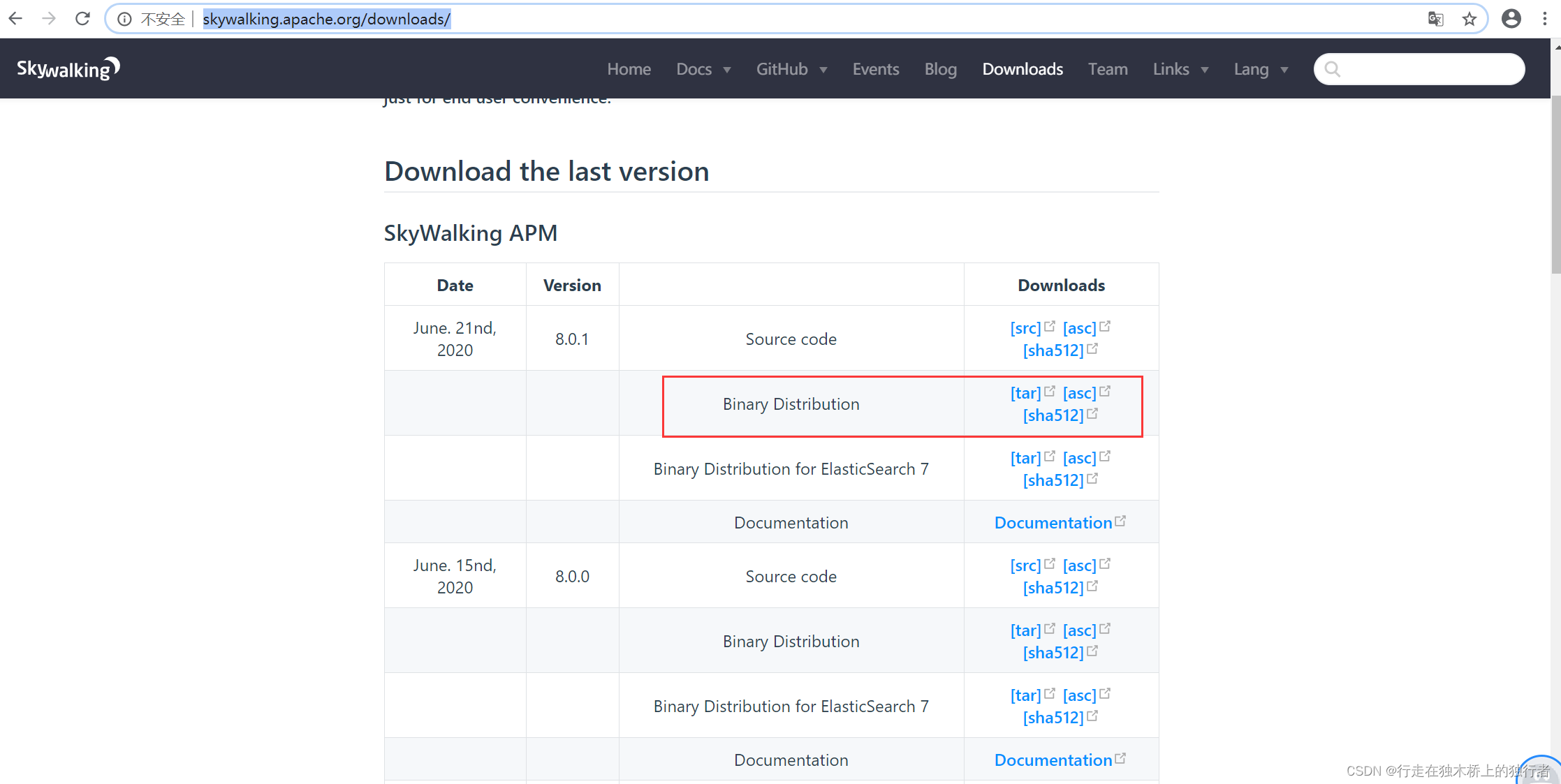Click the 'Date' column header
This screenshot has width=1561, height=784.
(455, 286)
